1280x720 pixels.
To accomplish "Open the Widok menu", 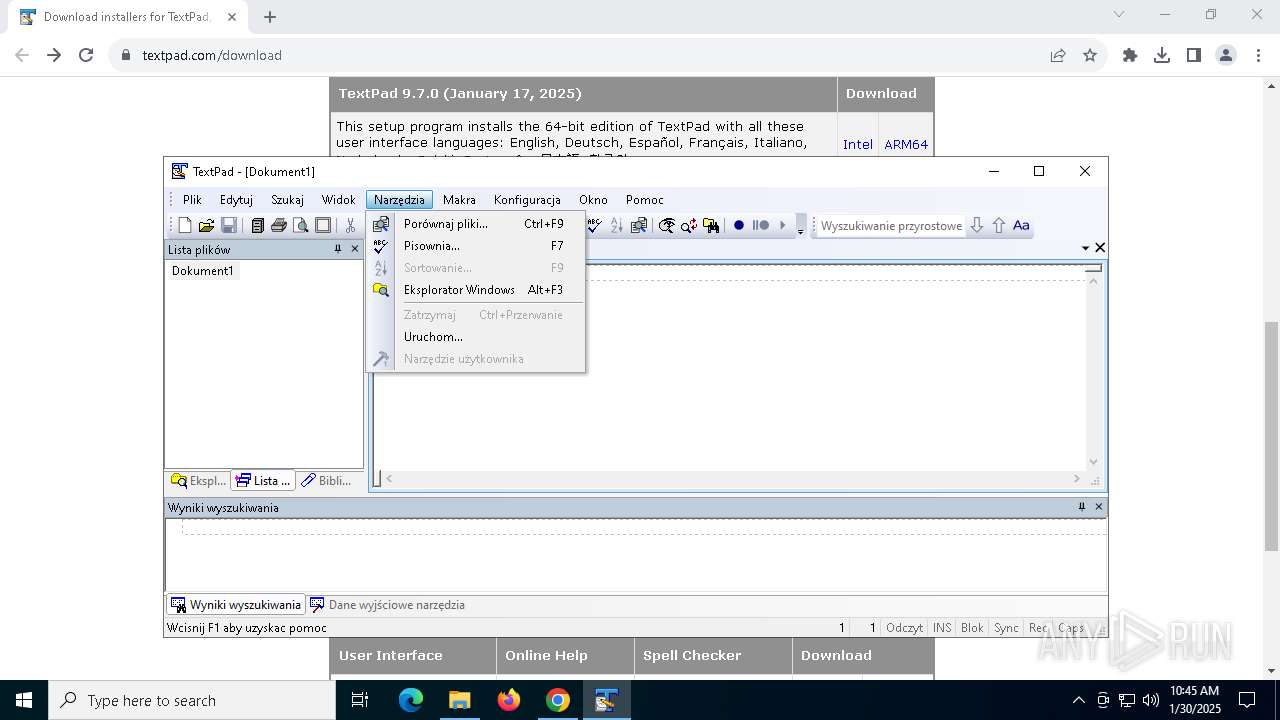I will 338,200.
